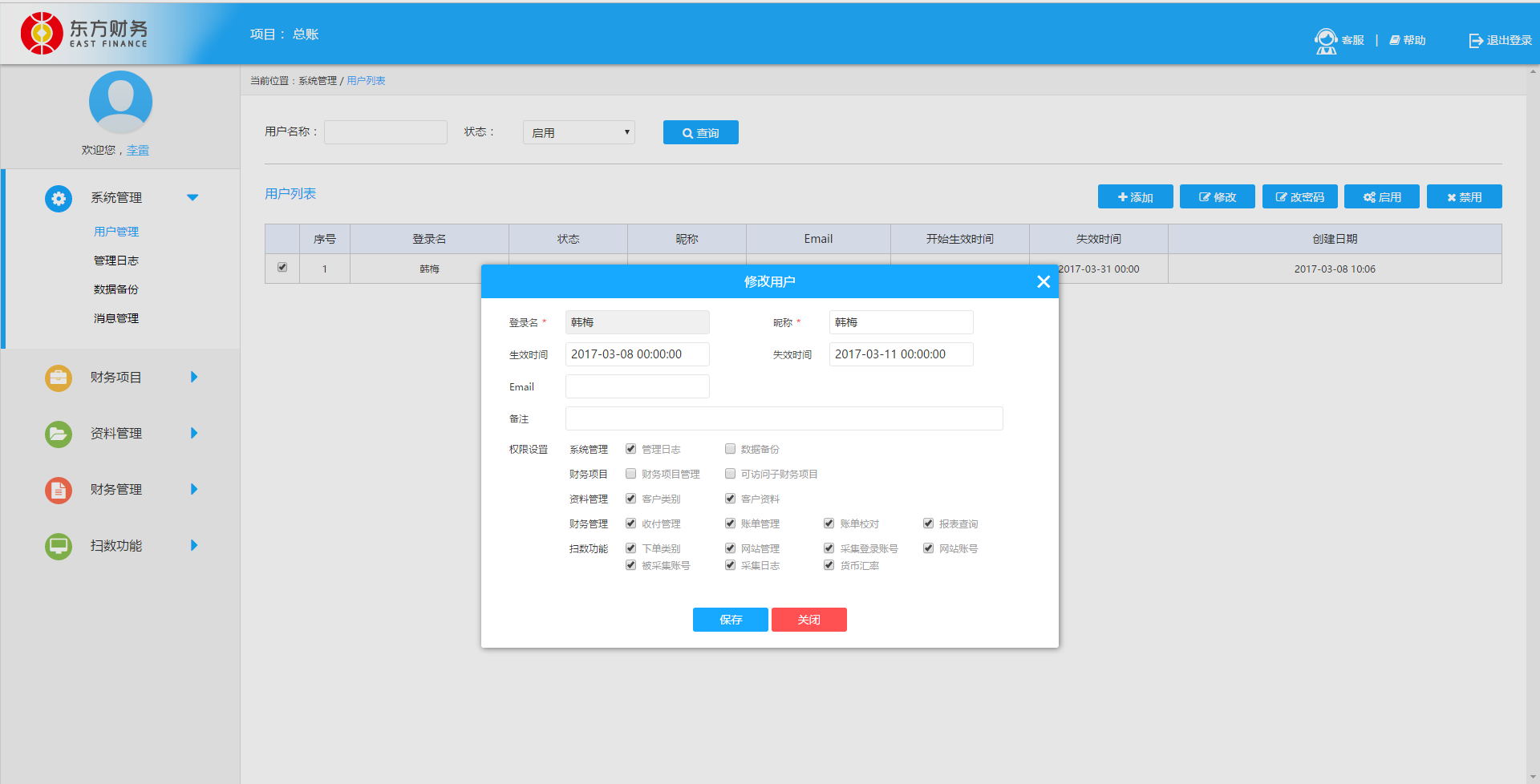Toggle the 账单管理 permission checkbox
The height and width of the screenshot is (784, 1540).
click(x=731, y=523)
